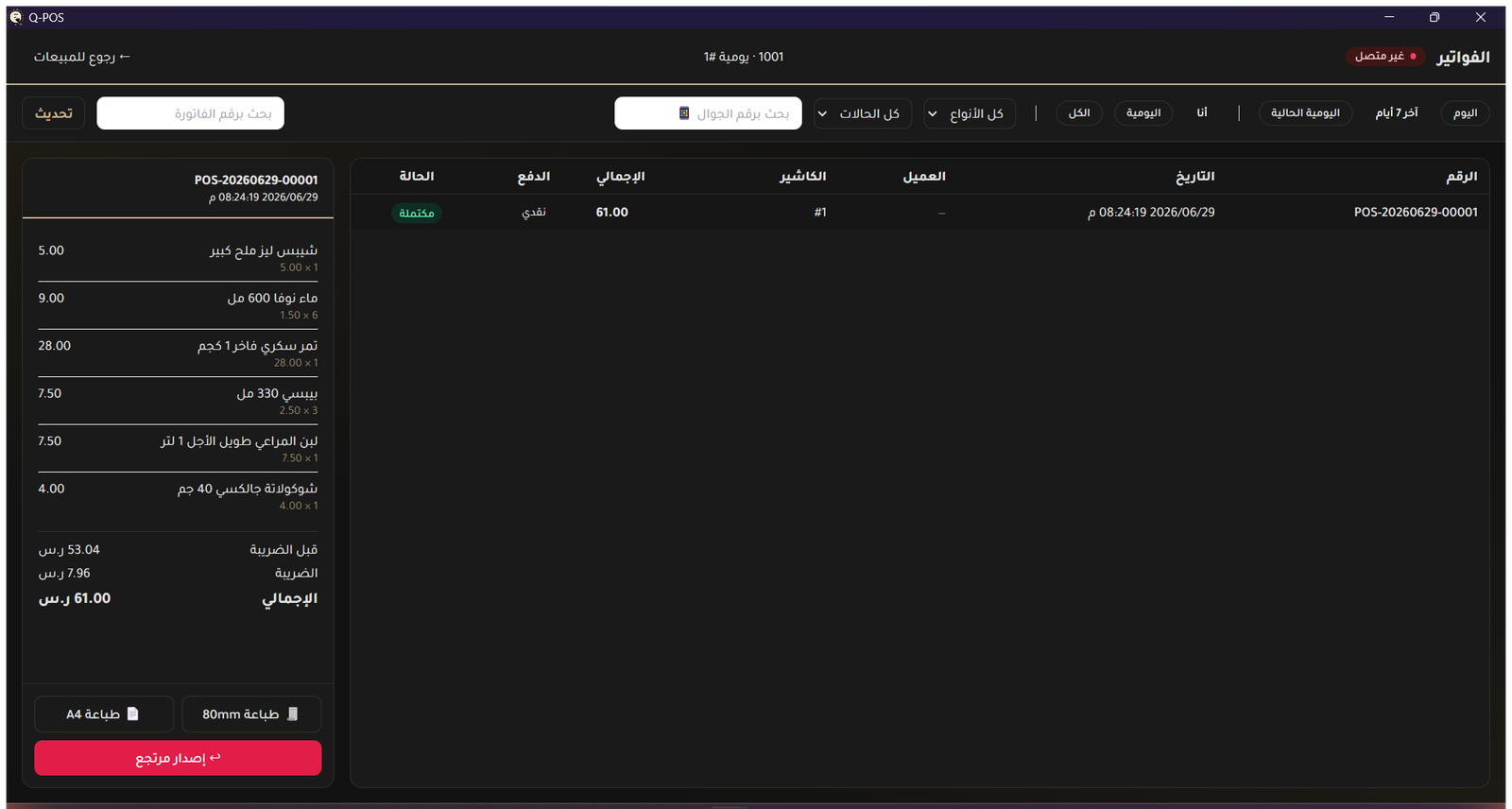The width and height of the screenshot is (1512, 809).
Task: Click the شوكولاتة جالكسي 40 جم item
Action: pyautogui.click(x=178, y=496)
